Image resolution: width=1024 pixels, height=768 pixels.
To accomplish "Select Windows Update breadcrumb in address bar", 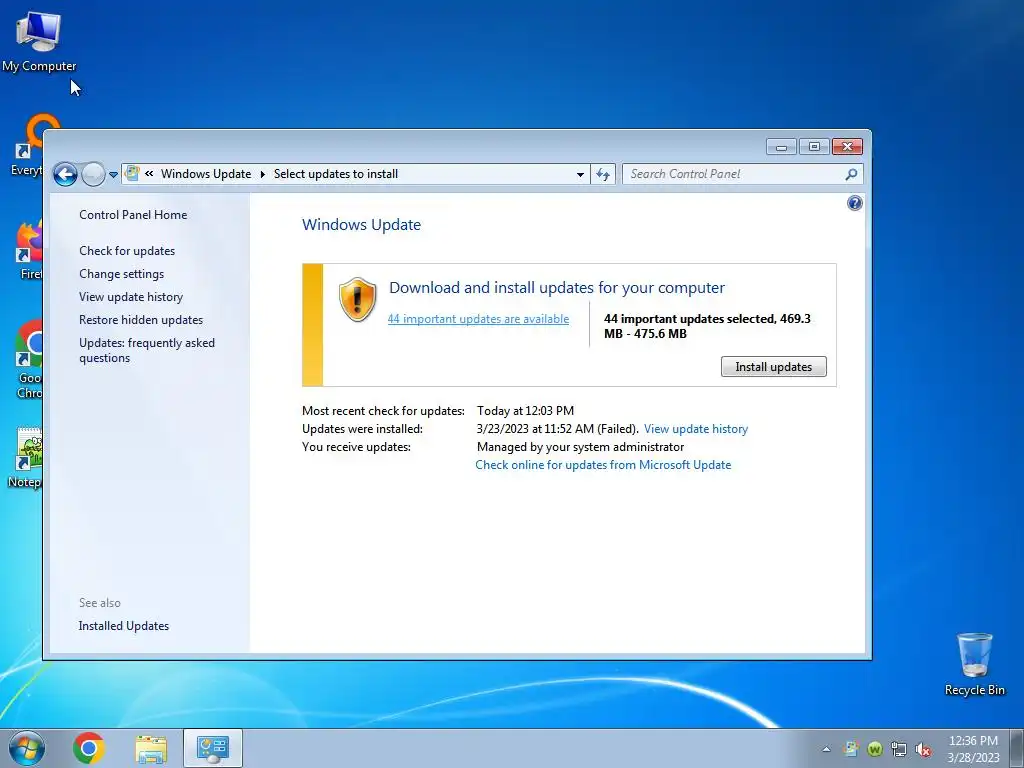I will pos(206,174).
